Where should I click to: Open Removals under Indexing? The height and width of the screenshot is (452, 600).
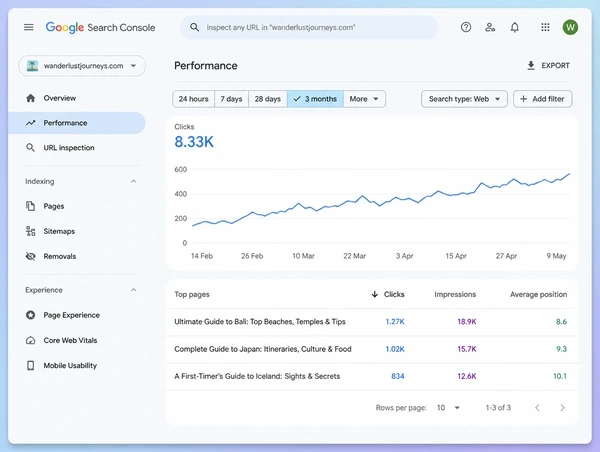click(77, 256)
